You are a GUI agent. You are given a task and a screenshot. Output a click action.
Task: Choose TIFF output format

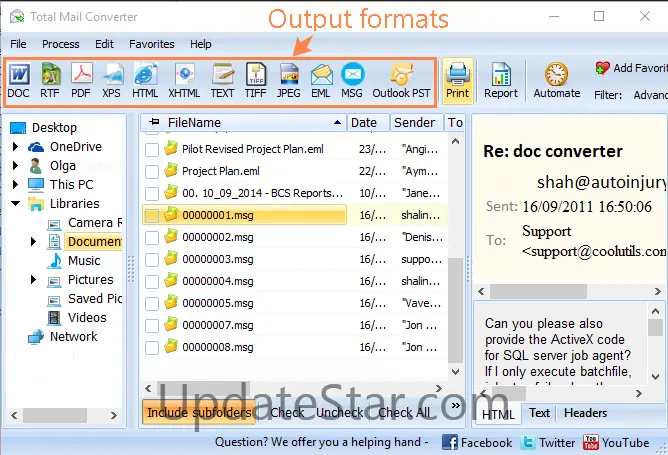256,81
